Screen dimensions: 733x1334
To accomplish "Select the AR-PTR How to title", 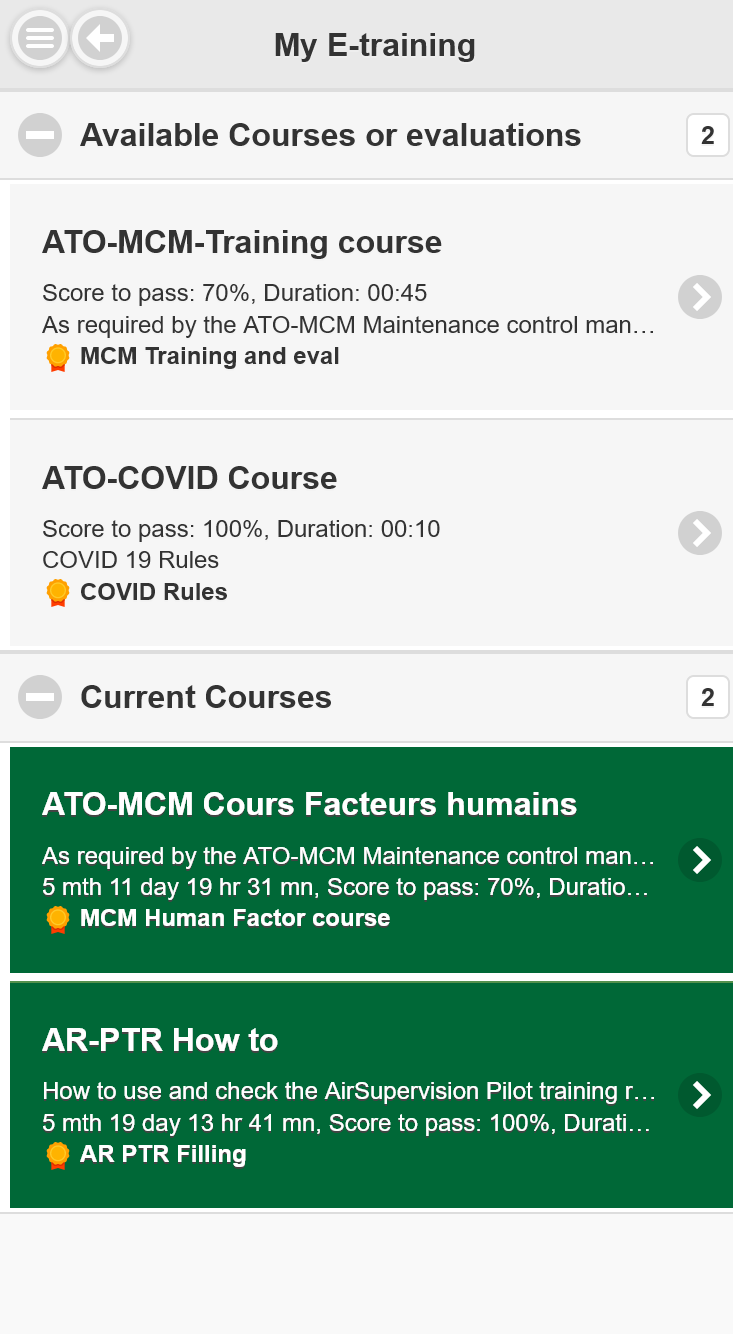I will (160, 1040).
